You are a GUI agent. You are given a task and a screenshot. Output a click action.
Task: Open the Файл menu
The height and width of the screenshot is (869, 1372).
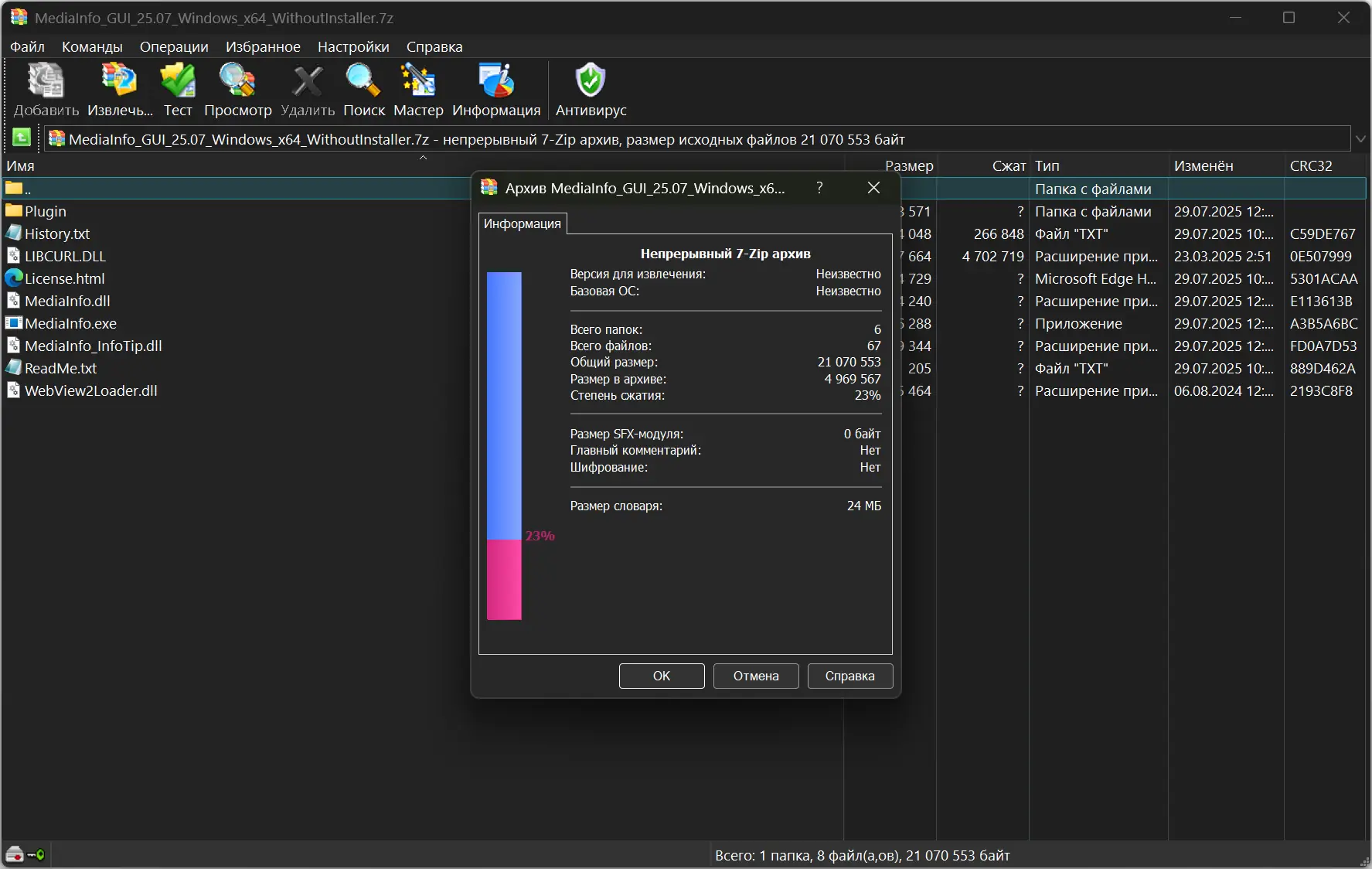pos(27,46)
